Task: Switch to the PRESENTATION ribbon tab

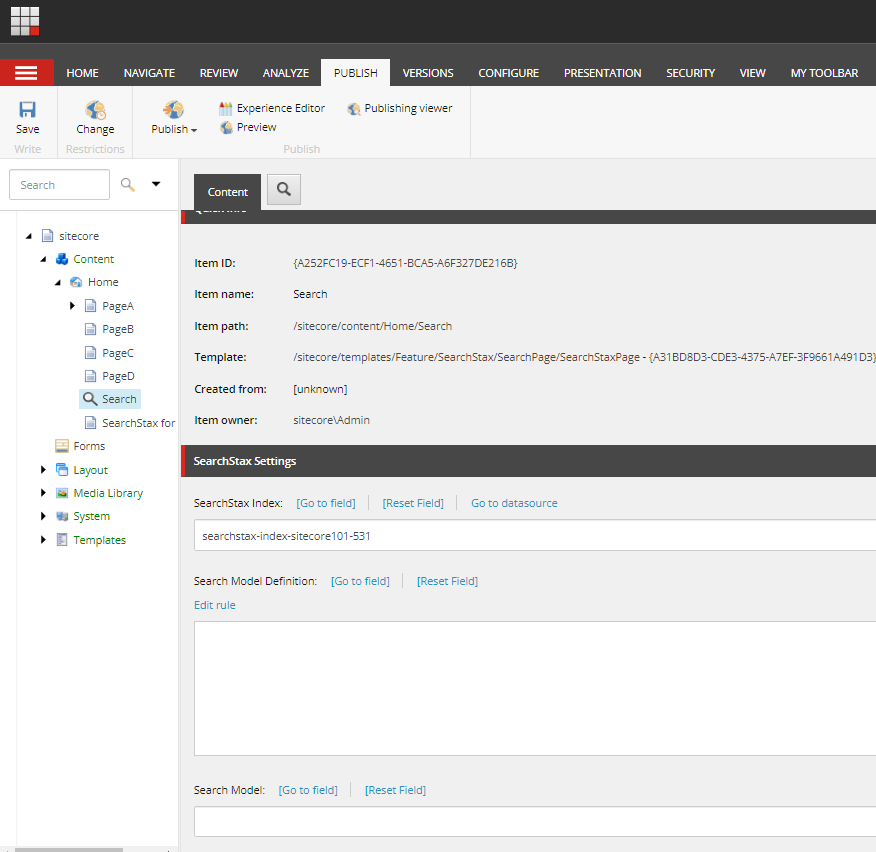Action: pos(602,73)
